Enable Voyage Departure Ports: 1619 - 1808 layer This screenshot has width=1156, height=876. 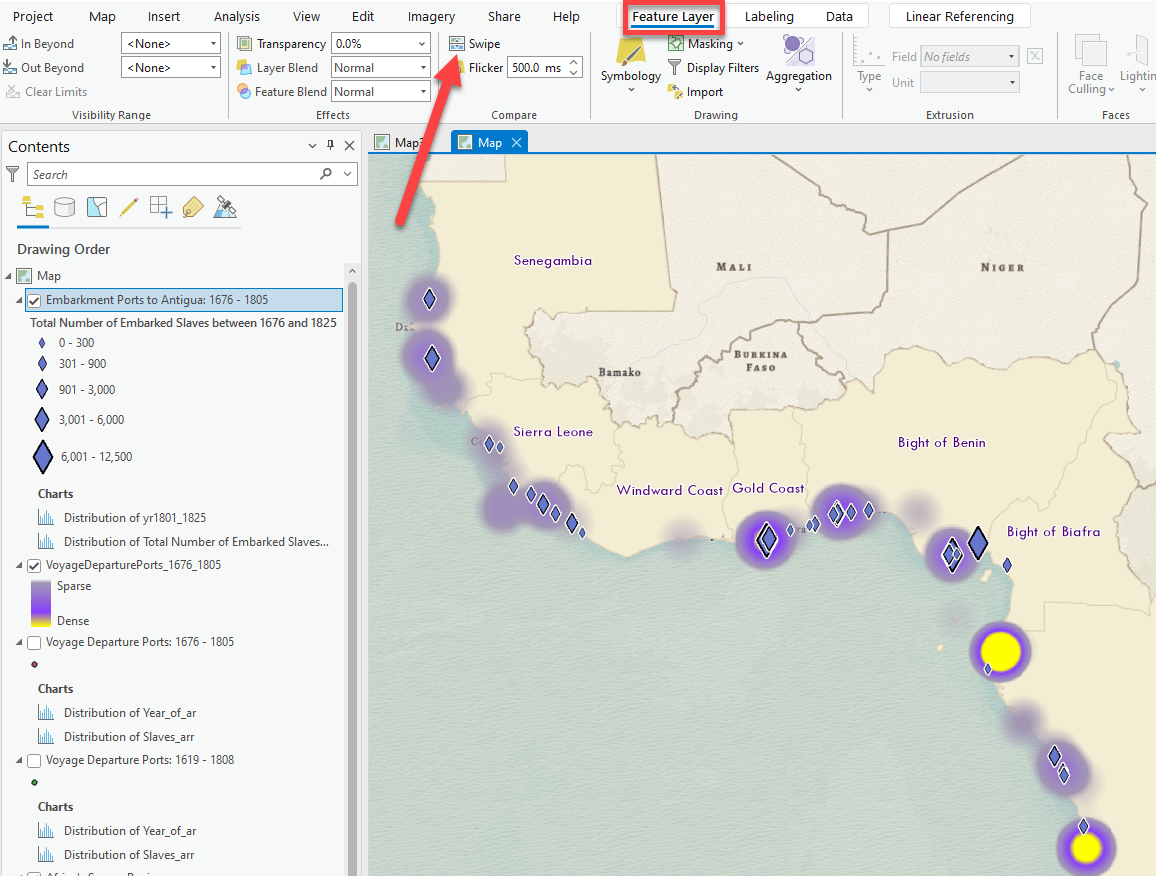click(34, 760)
